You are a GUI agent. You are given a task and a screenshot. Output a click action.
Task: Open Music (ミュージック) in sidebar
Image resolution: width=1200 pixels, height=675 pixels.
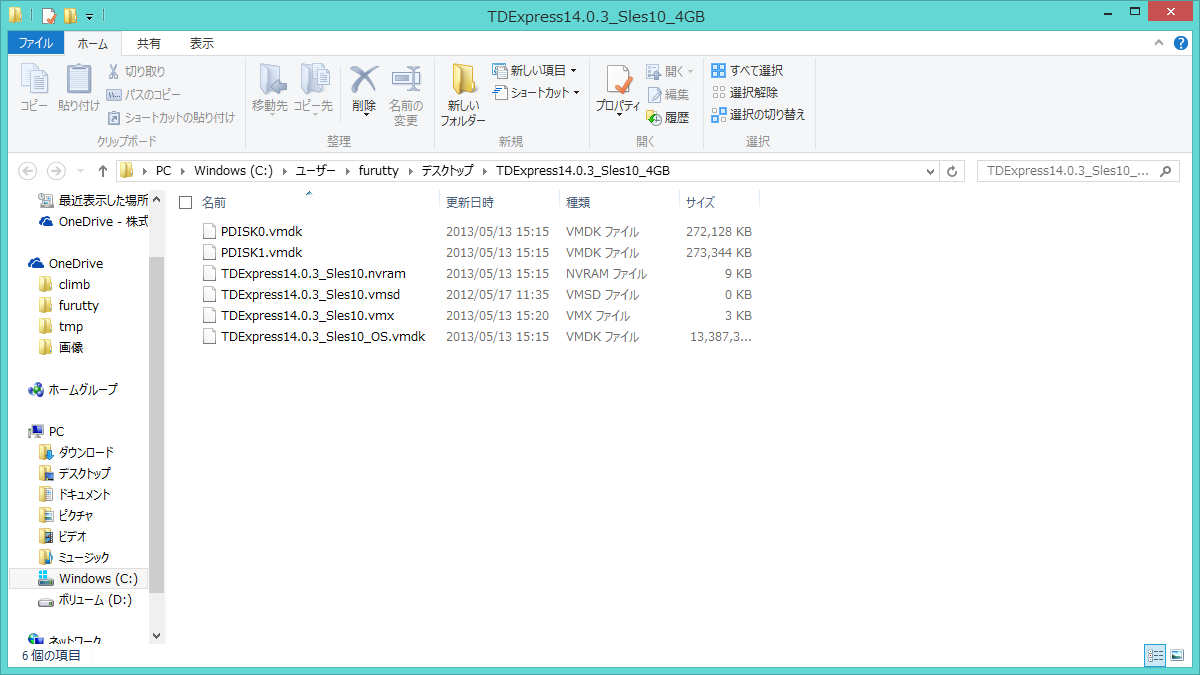coord(74,557)
